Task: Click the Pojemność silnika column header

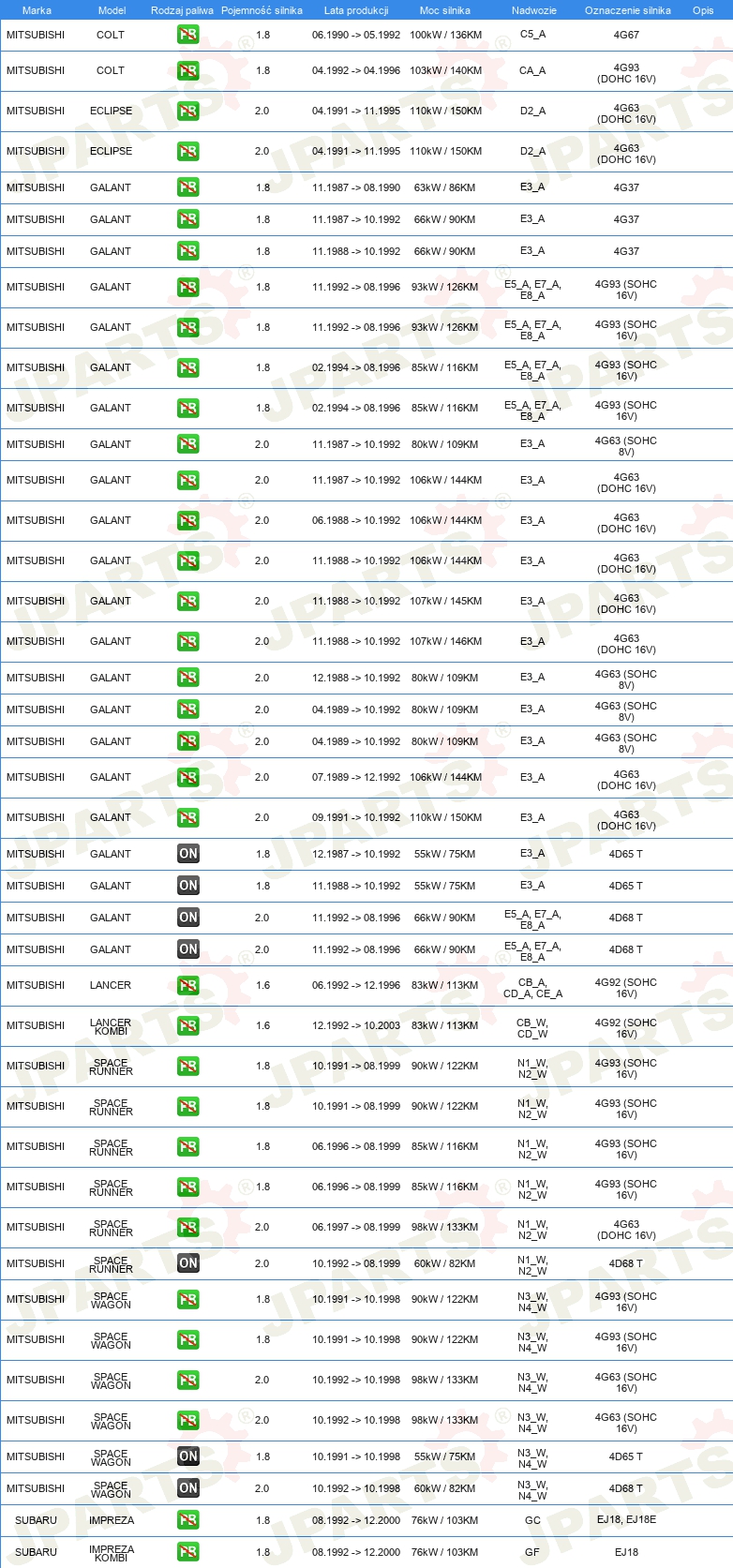Action: [262, 10]
